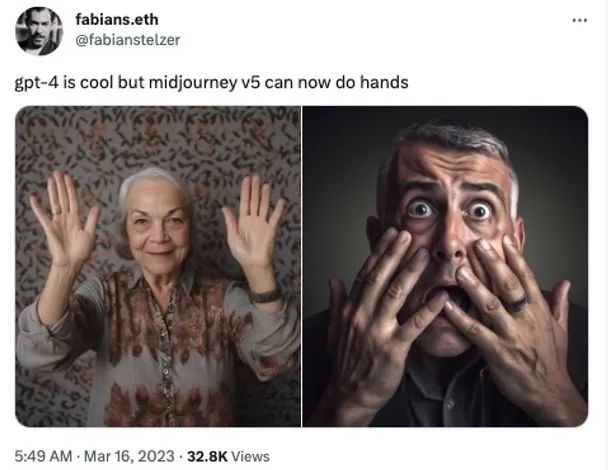Image resolution: width=609 pixels, height=470 pixels.
Task: Open the @fabianstelzer handle link
Action: [x=128, y=39]
